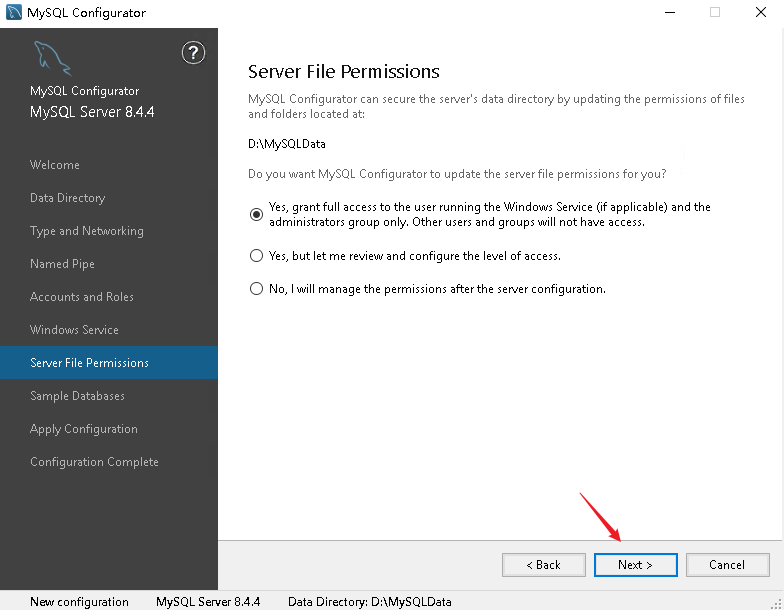The image size is (784, 610).
Task: Click the Next button
Action: (635, 565)
